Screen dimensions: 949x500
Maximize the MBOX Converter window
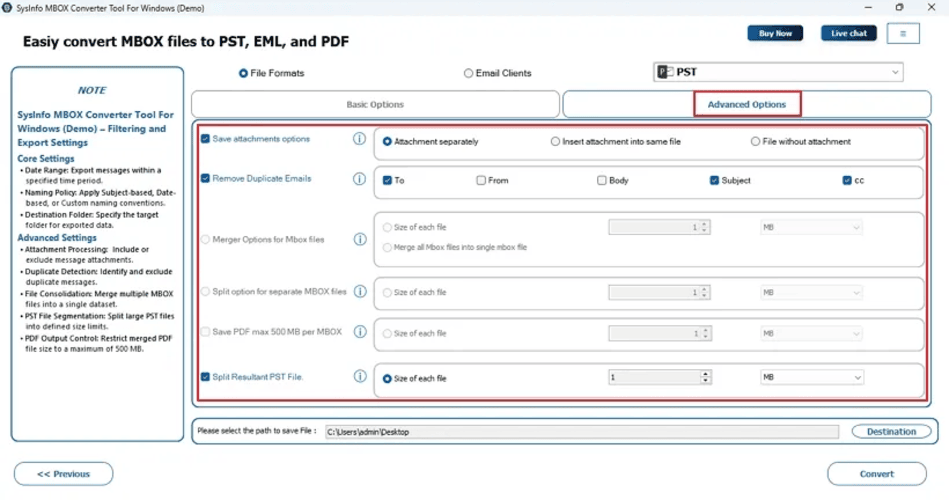click(899, 7)
